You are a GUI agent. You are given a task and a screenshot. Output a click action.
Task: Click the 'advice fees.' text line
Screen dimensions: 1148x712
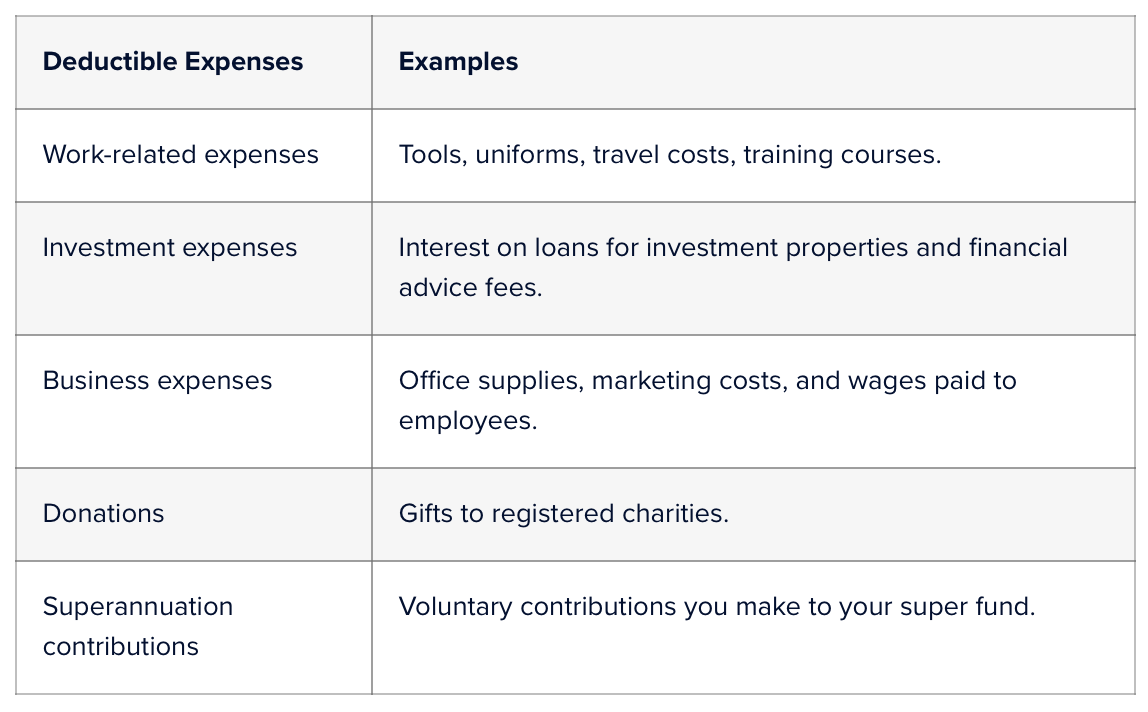tap(470, 288)
